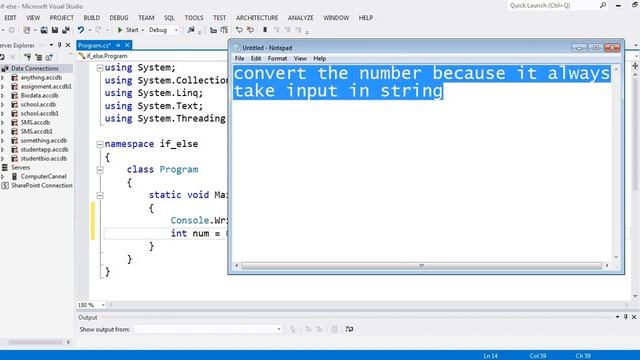Expand the anything.accdb connection

coord(3,77)
